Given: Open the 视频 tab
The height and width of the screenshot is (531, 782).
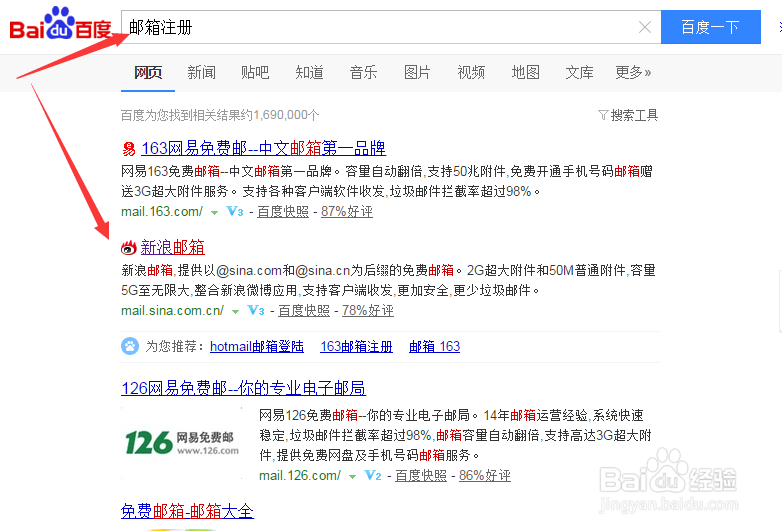Looking at the screenshot, I should 471,73.
